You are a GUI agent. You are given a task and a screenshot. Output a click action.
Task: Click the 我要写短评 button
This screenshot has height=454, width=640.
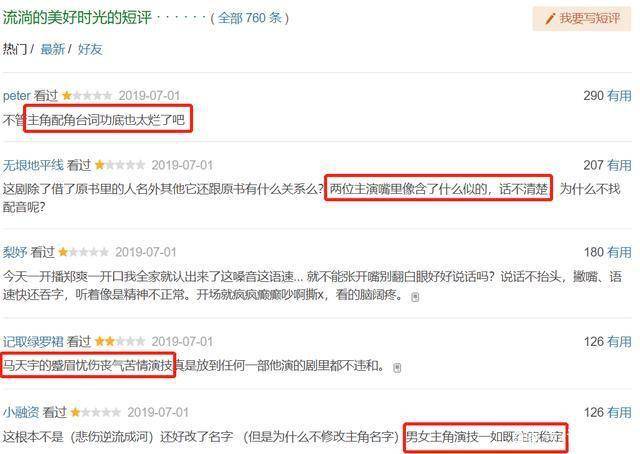tap(582, 18)
